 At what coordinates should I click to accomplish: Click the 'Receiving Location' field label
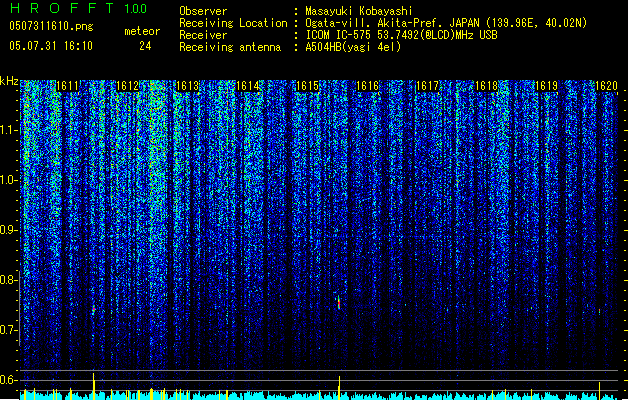[233, 23]
